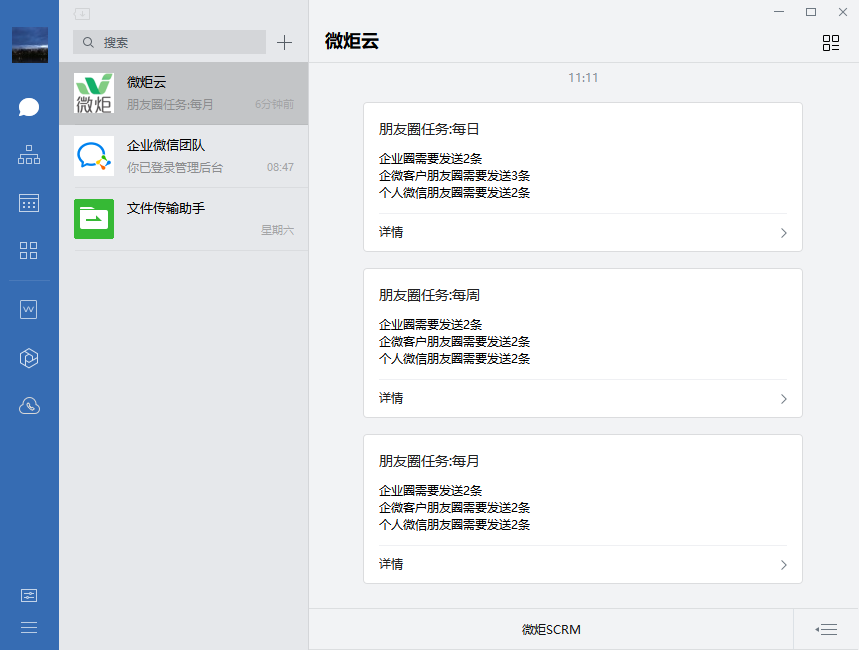859x650 pixels.
Task: Open 详情 for 朋友圈任务:每日 card
Action: click(583, 232)
